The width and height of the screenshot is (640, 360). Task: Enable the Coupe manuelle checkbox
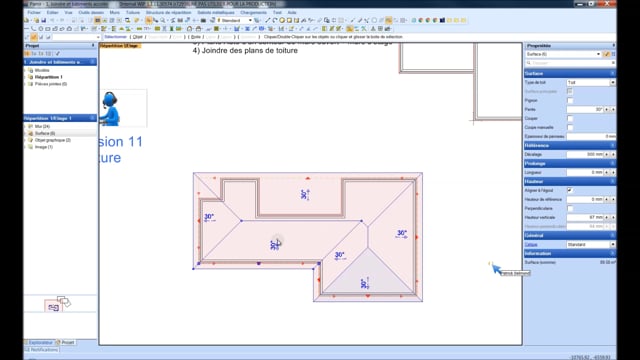pos(570,128)
